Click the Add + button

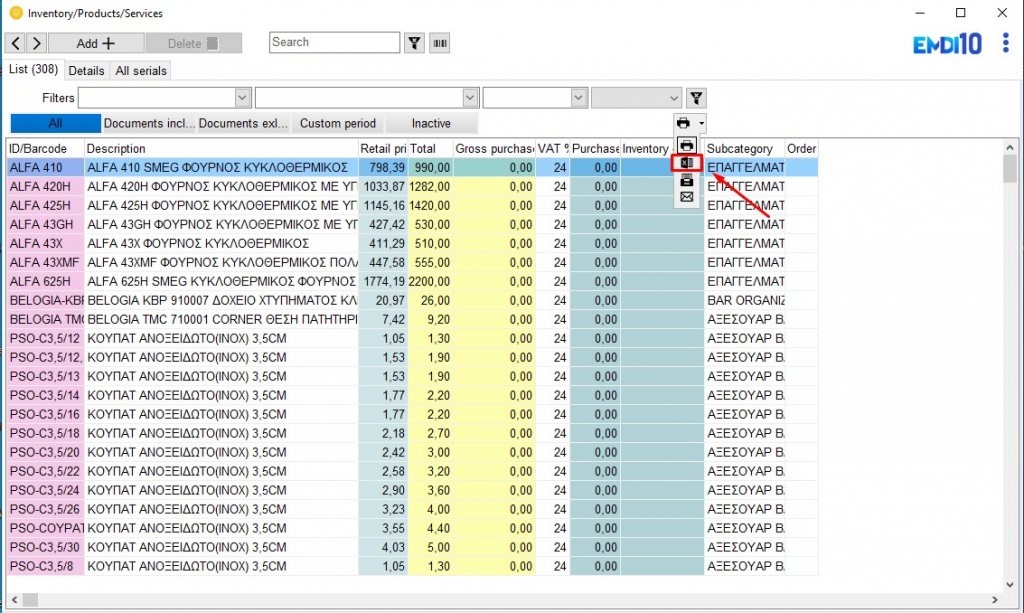coord(96,43)
